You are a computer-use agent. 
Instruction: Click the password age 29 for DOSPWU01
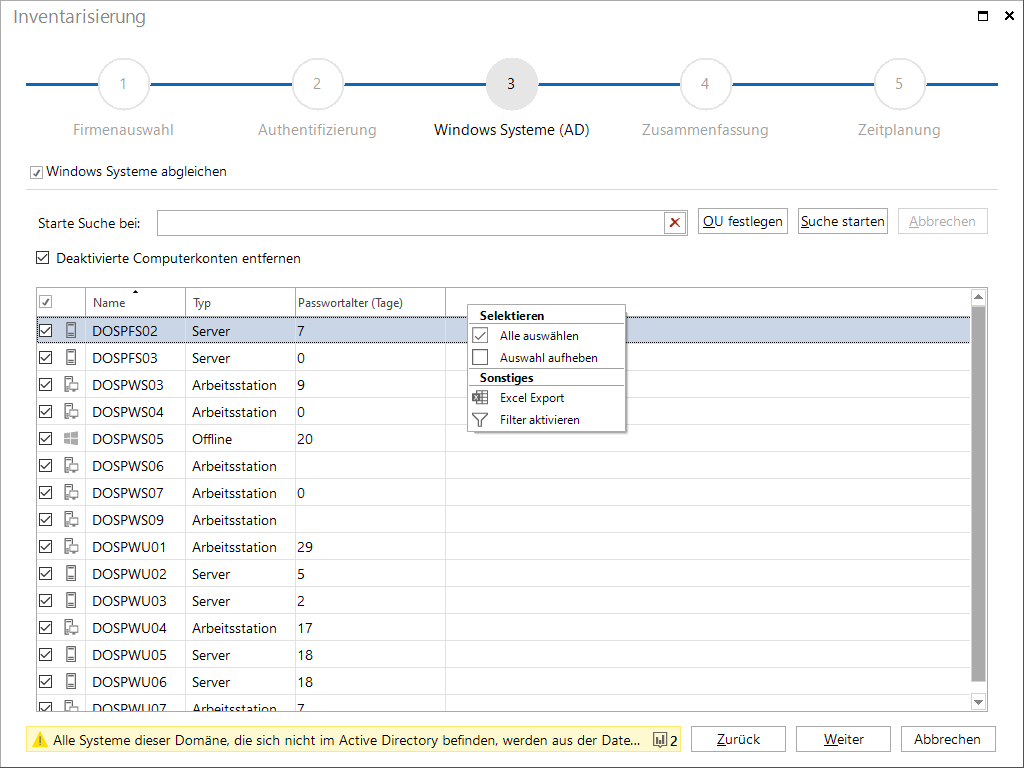point(370,547)
